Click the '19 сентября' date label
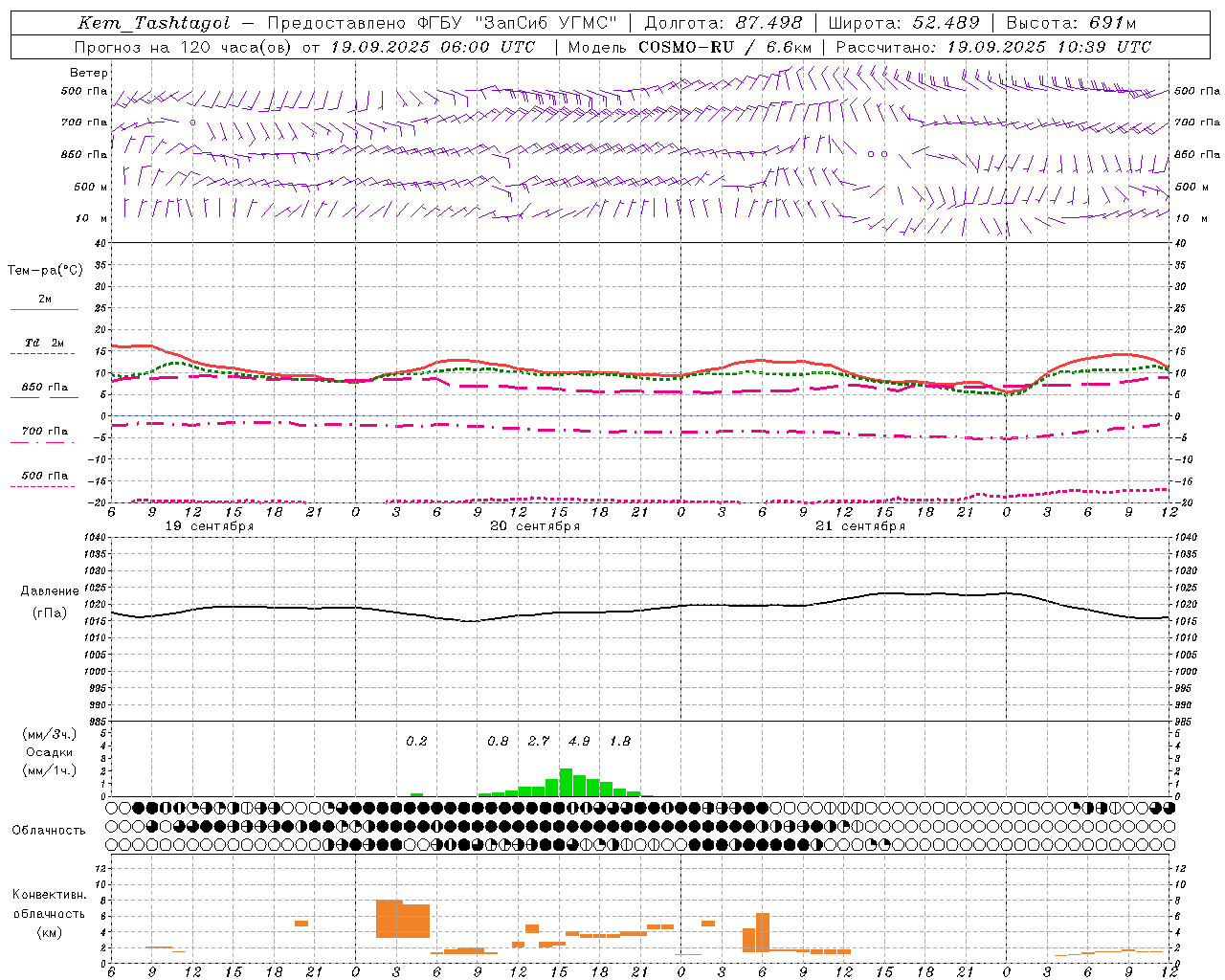The height and width of the screenshot is (980, 1225). click(210, 526)
